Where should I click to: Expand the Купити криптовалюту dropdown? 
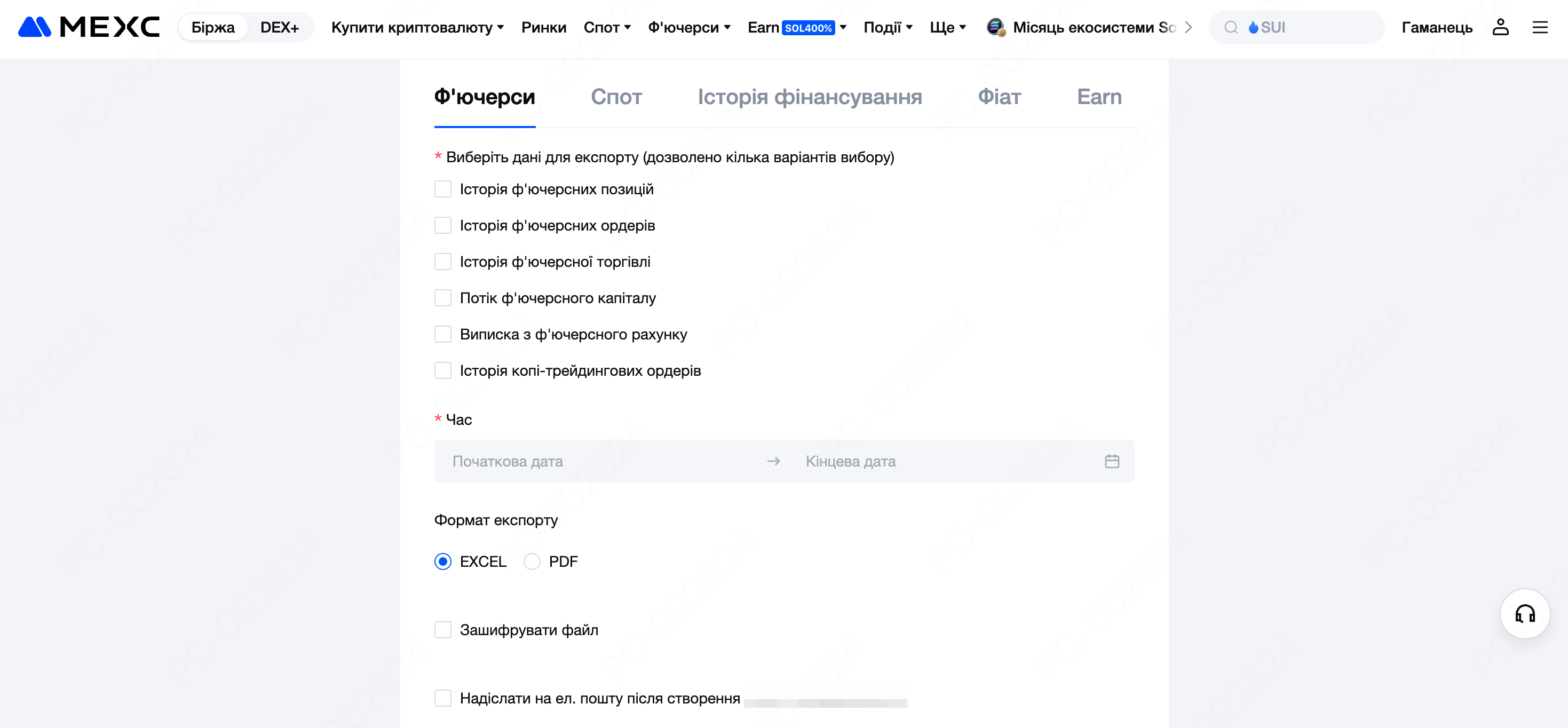(x=417, y=27)
